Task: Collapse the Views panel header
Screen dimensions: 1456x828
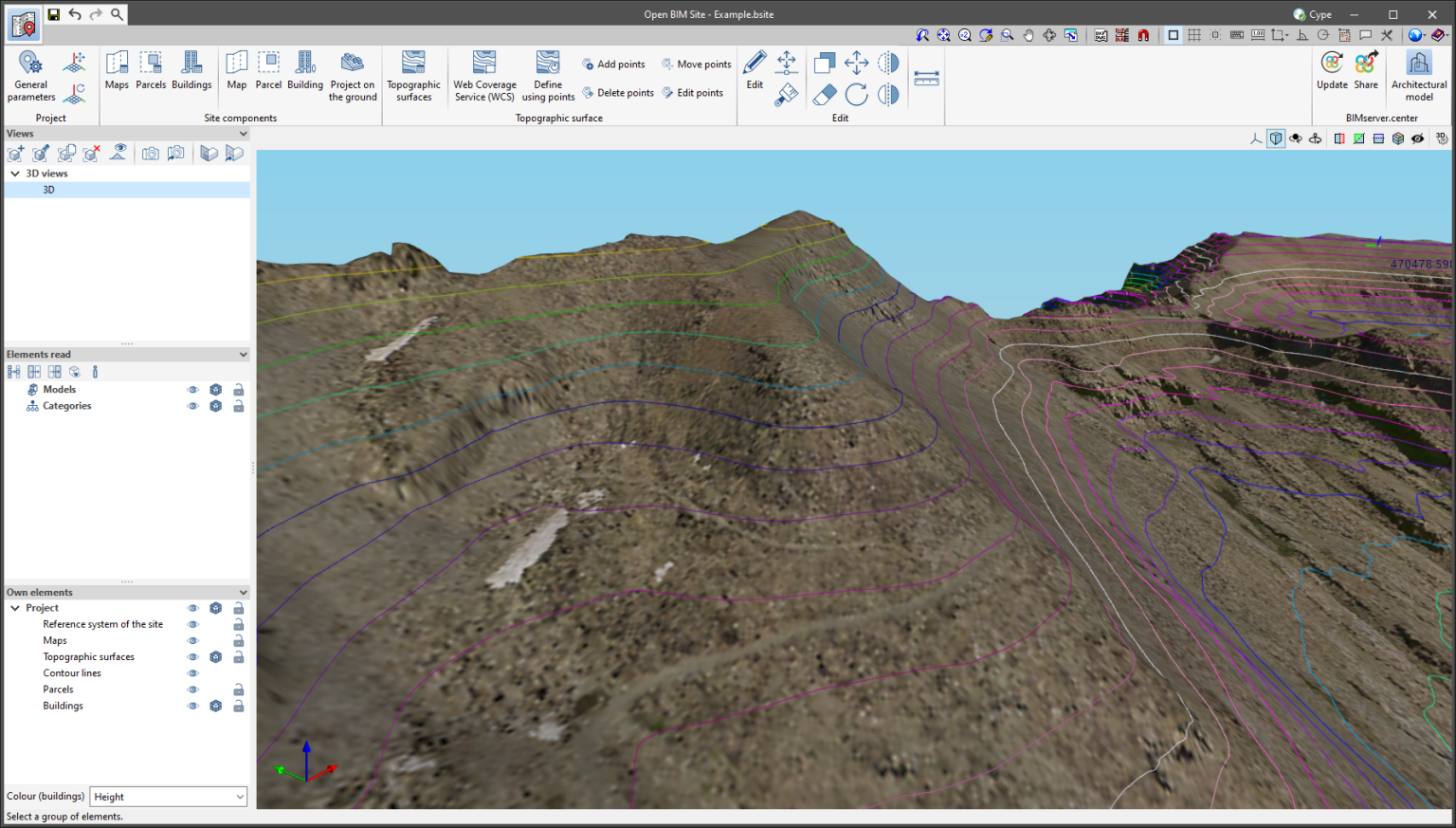Action: pyautogui.click(x=244, y=133)
